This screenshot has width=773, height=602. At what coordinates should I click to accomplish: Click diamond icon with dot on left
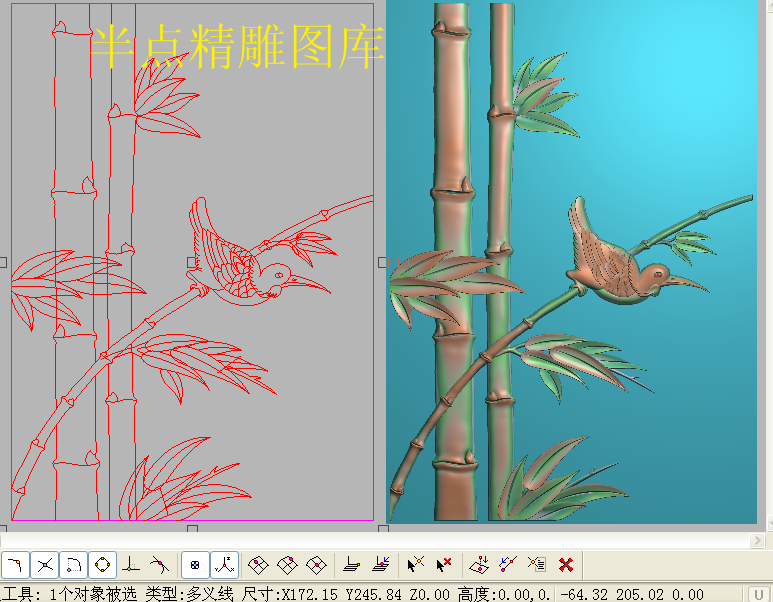(x=258, y=565)
